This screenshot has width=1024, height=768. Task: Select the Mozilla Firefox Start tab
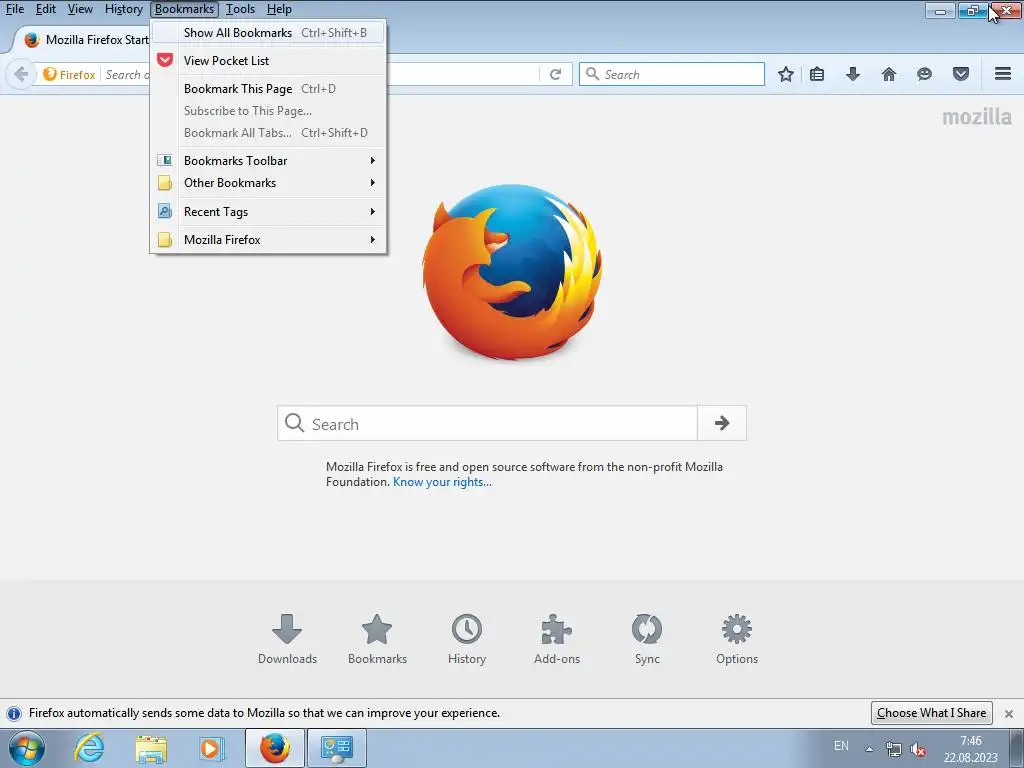[x=85, y=40]
